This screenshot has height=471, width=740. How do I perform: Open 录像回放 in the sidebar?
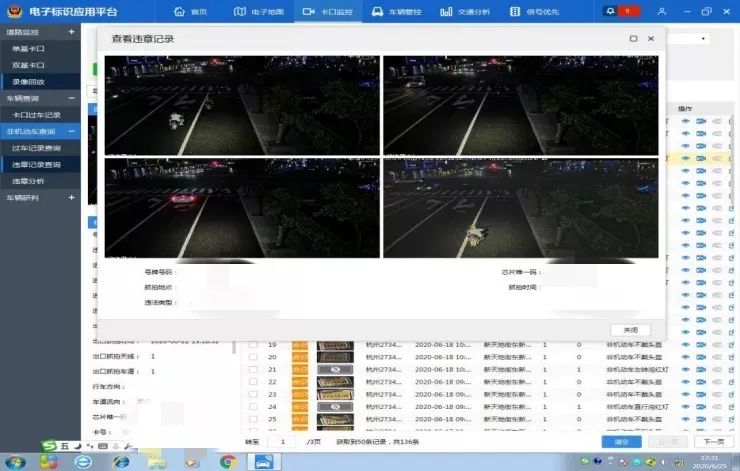(40, 82)
